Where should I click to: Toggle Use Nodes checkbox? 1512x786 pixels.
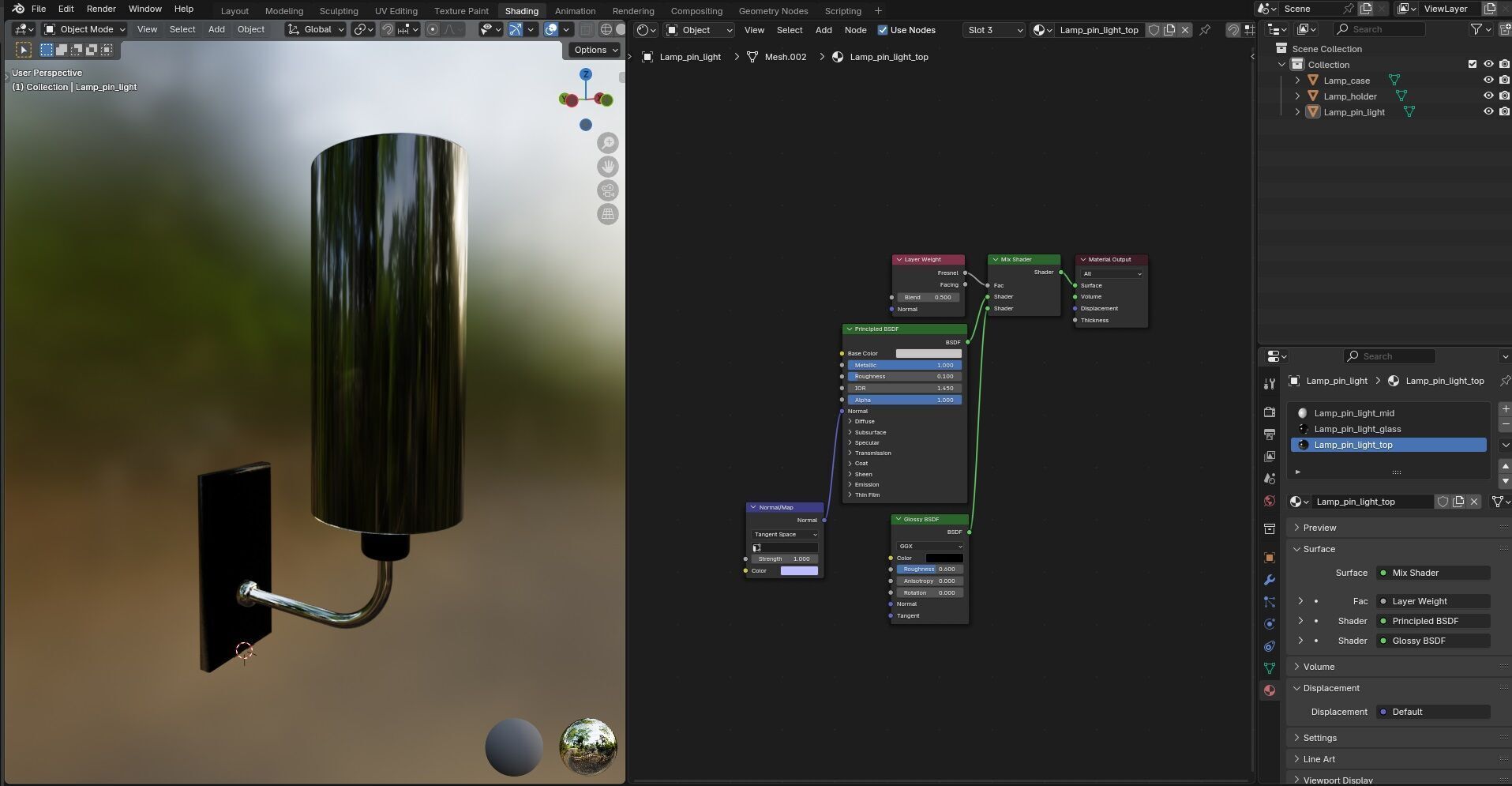pyautogui.click(x=883, y=30)
